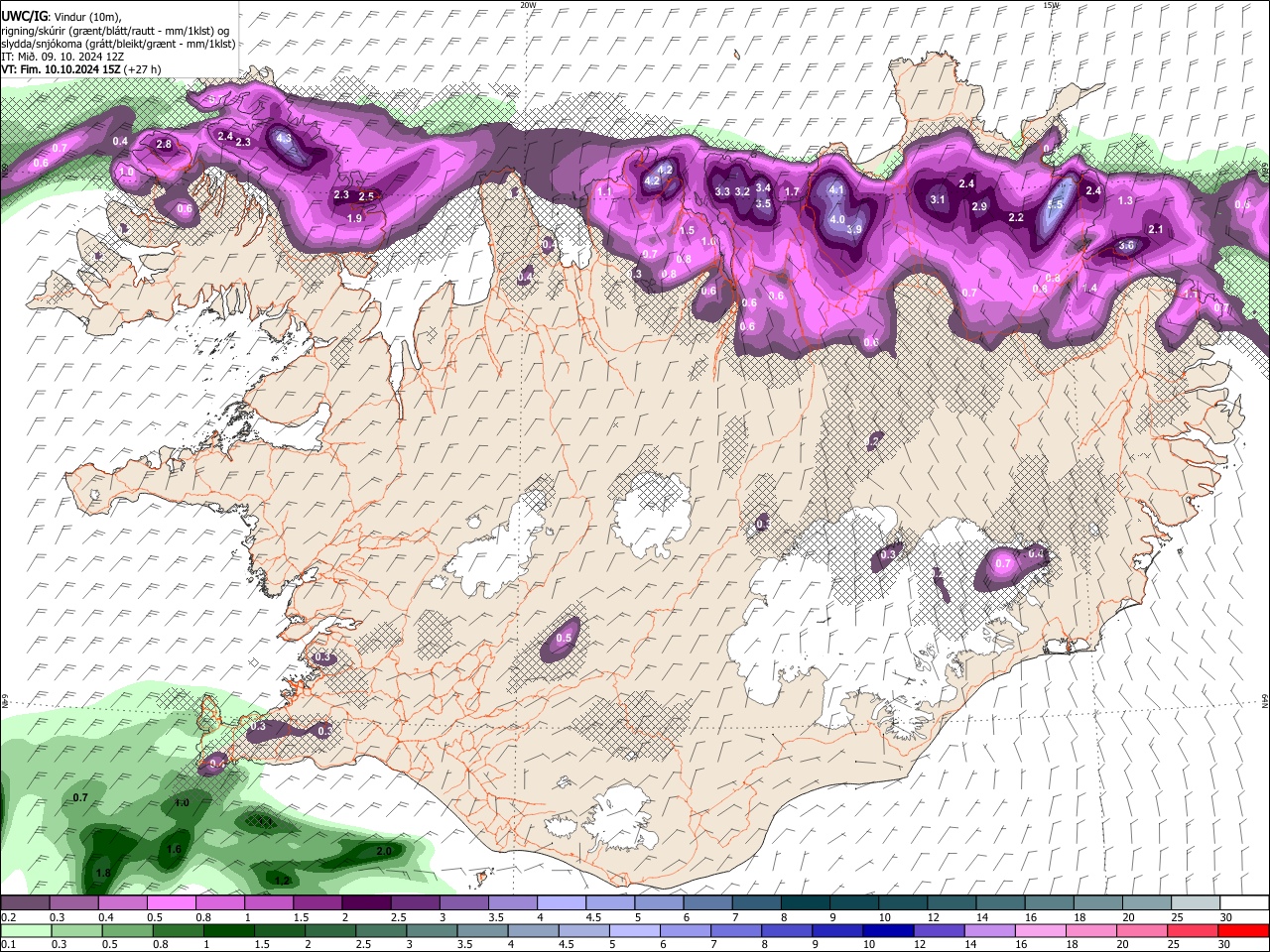
Task: Click the '4.1' snowfall value on the map
Action: tap(836, 190)
